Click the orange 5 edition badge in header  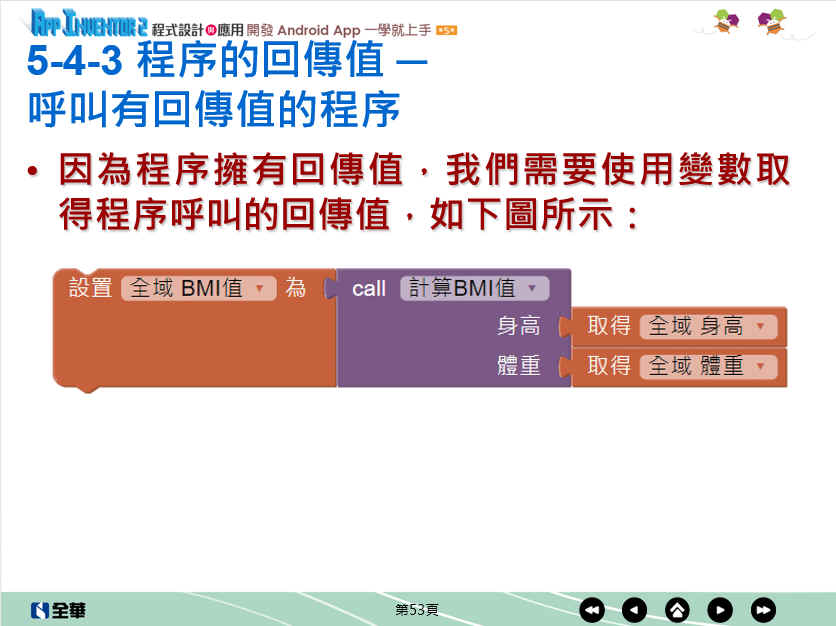coord(446,30)
